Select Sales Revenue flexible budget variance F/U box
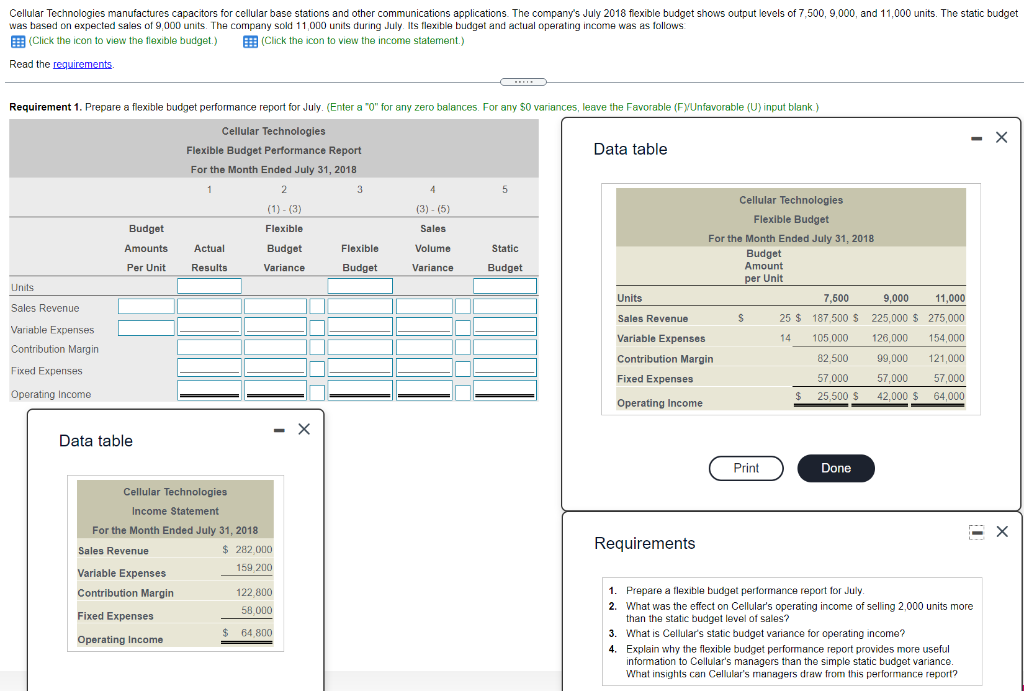1024x691 pixels. click(x=317, y=306)
